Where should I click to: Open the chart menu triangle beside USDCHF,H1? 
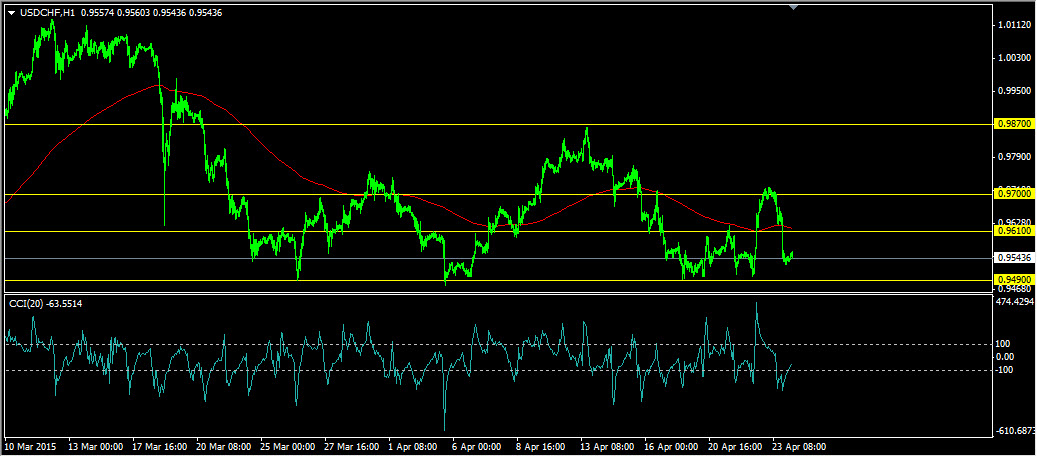click(x=11, y=12)
